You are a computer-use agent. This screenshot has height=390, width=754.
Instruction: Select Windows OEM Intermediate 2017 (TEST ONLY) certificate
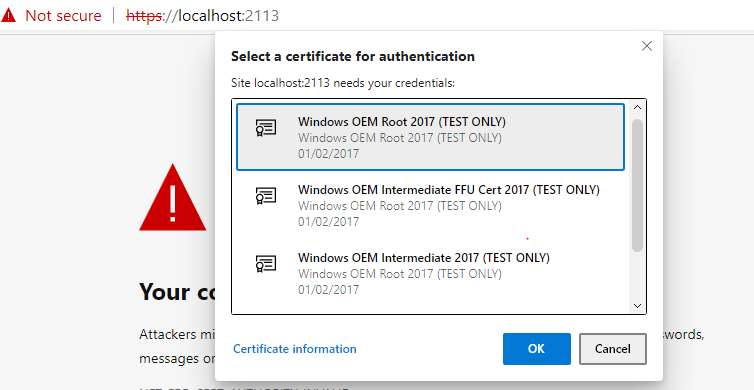(x=430, y=273)
